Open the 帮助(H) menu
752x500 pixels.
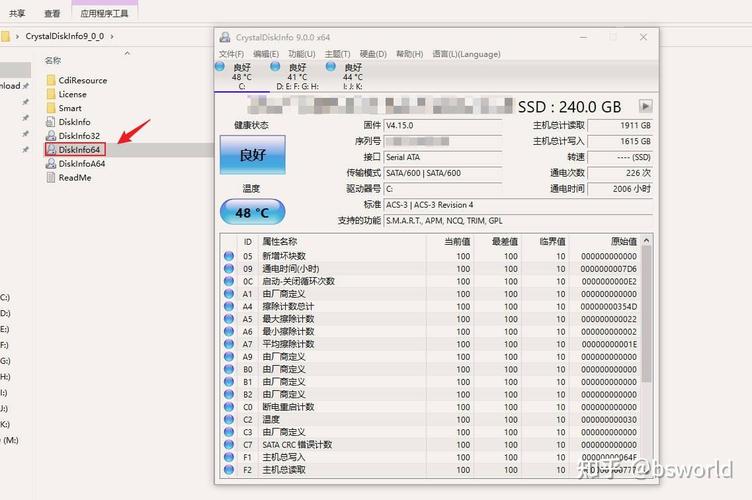[x=410, y=54]
